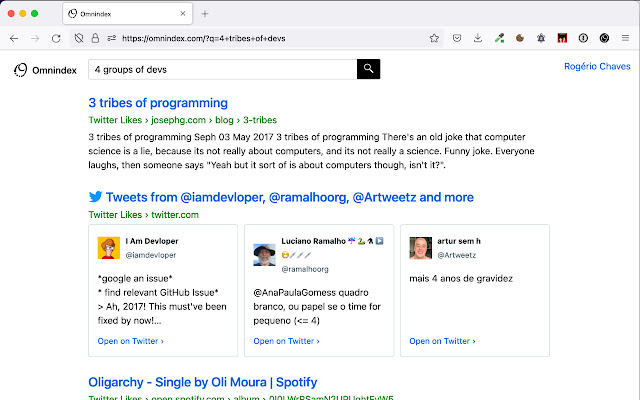Click the Twitter bird icon

click(x=96, y=197)
